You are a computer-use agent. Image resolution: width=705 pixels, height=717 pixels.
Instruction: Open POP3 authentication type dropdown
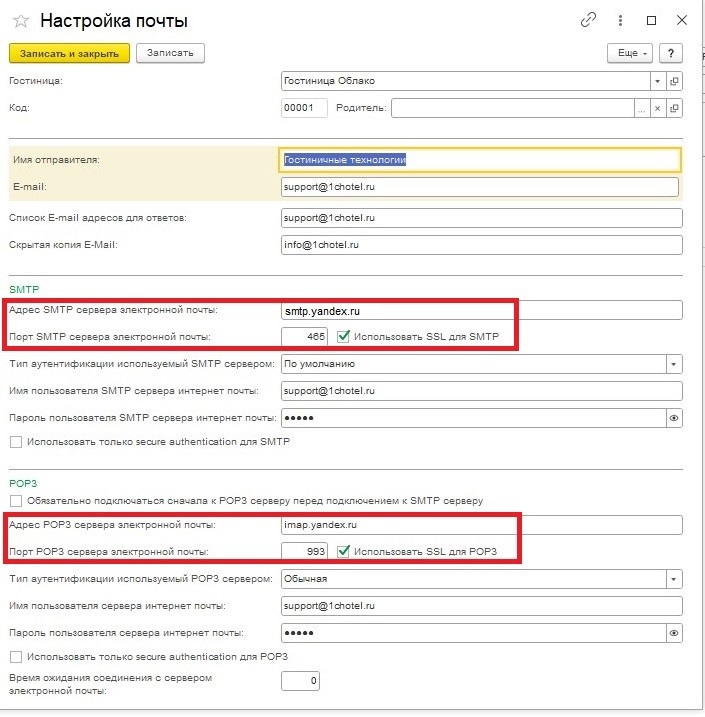(x=674, y=579)
